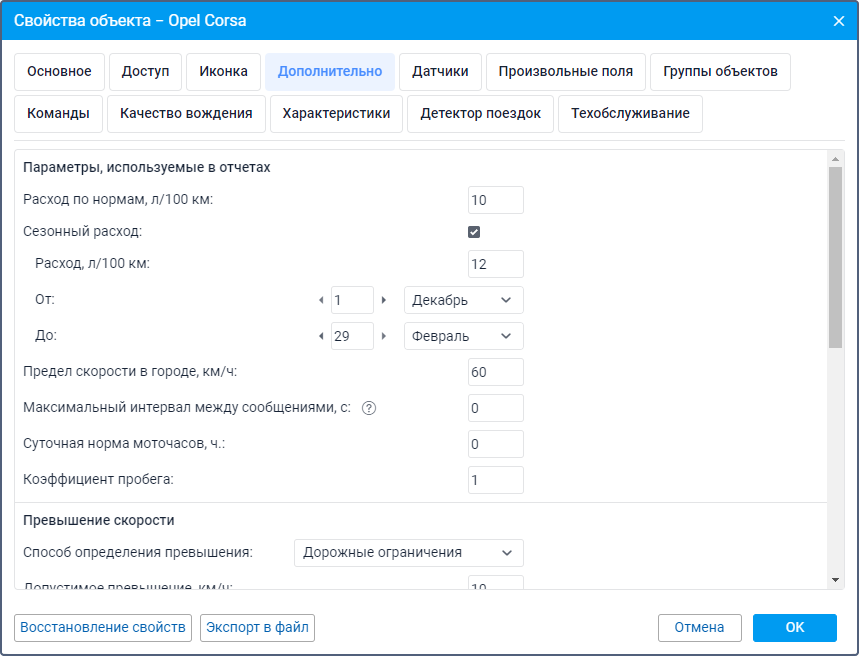This screenshot has width=859, height=656.
Task: Click the vertical scrollbar thumb
Action: (x=835, y=258)
